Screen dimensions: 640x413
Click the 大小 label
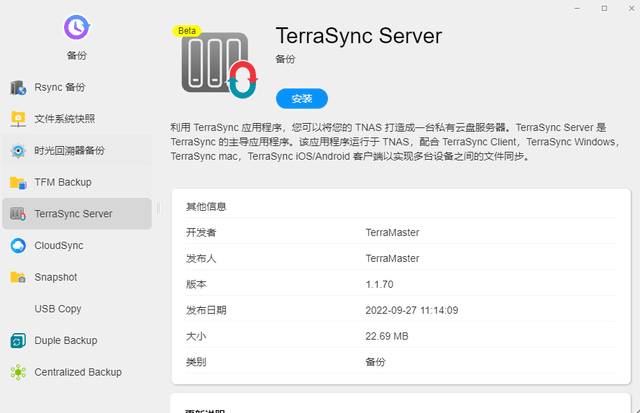(196, 336)
